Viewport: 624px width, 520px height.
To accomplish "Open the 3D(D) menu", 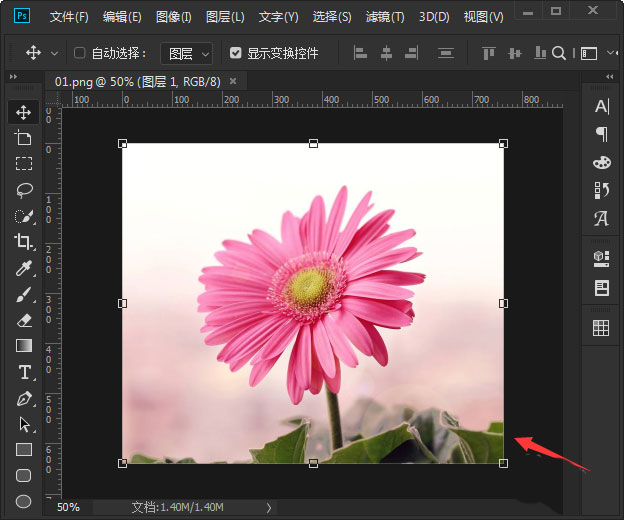I will pos(434,17).
